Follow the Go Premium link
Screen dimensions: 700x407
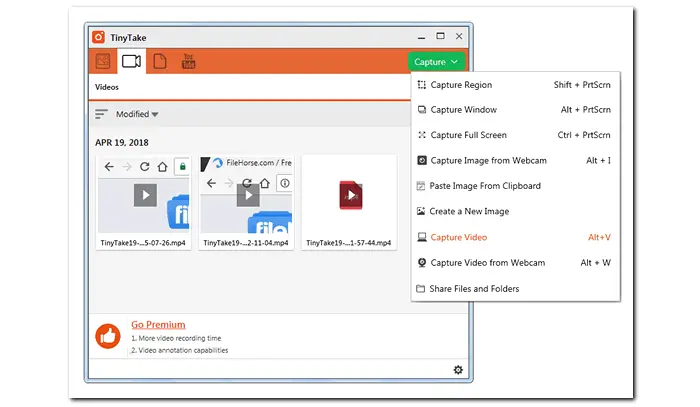point(158,324)
